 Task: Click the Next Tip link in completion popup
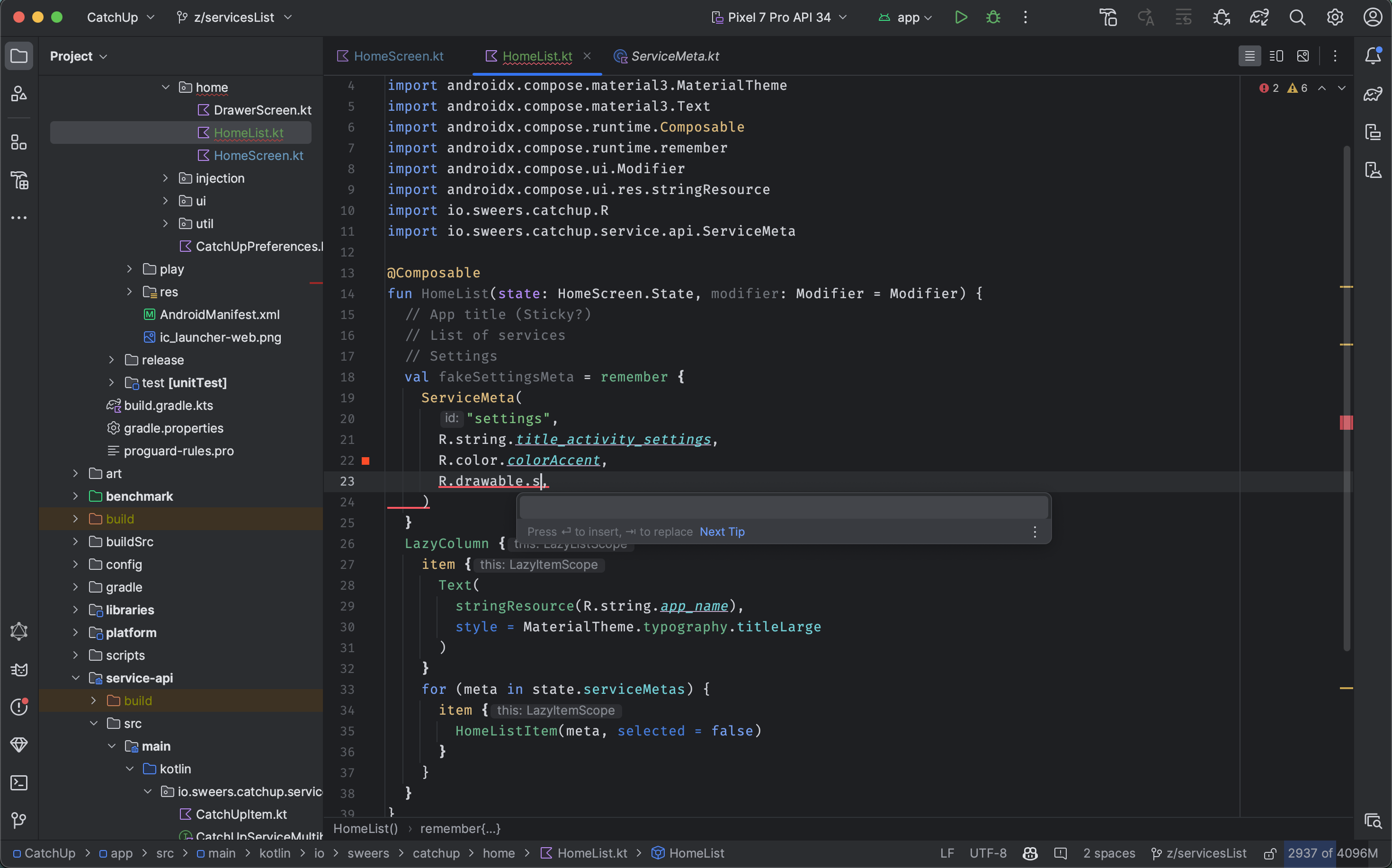[722, 531]
